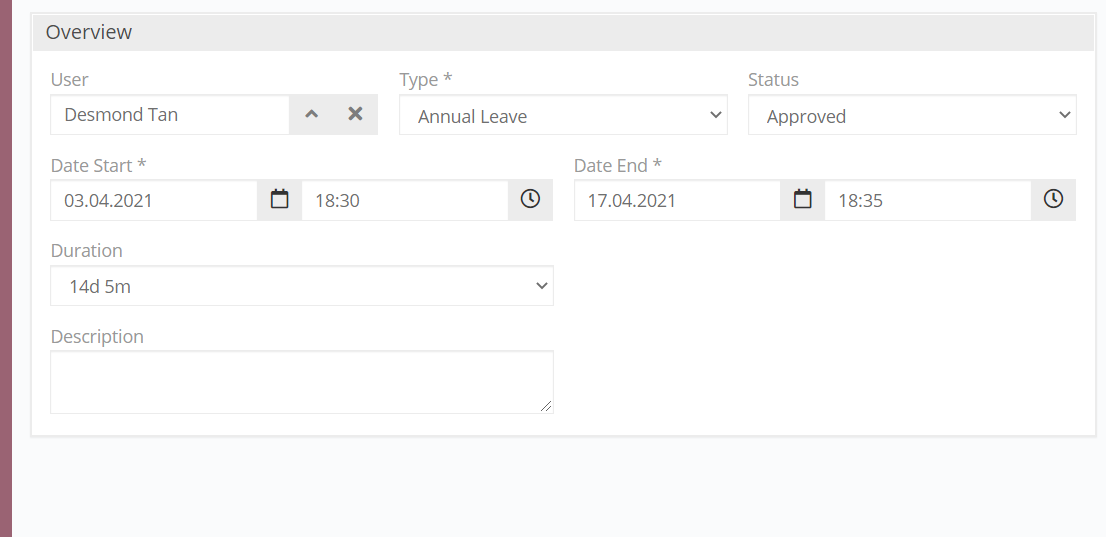The width and height of the screenshot is (1106, 537).
Task: Focus the end time field 18:35
Action: coord(927,200)
